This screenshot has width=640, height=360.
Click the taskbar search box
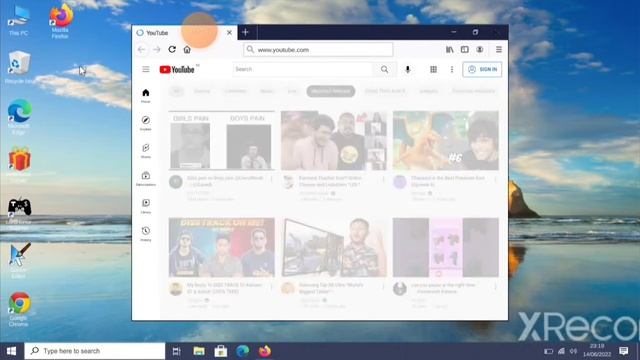(95, 351)
